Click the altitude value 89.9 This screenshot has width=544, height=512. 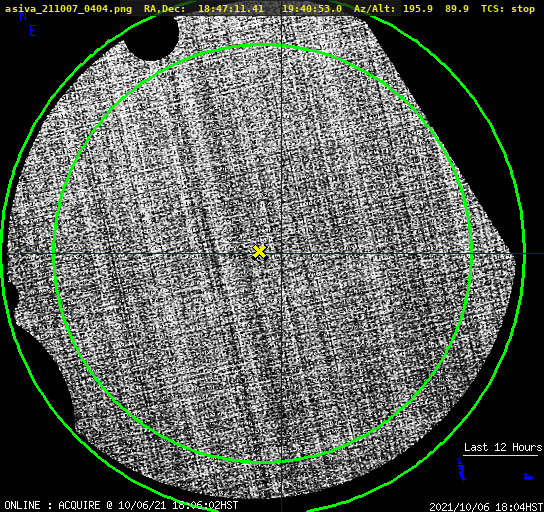pos(457,9)
